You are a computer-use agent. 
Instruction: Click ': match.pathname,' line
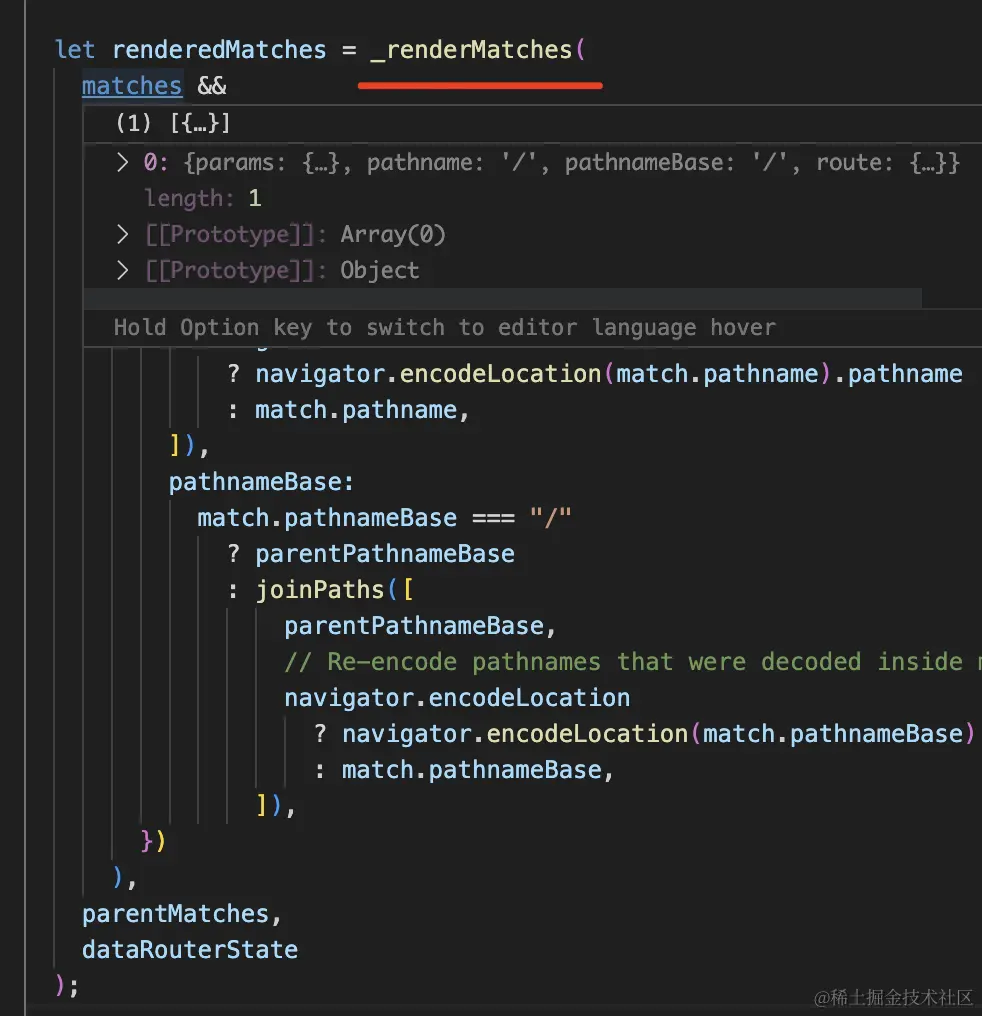[x=348, y=410]
